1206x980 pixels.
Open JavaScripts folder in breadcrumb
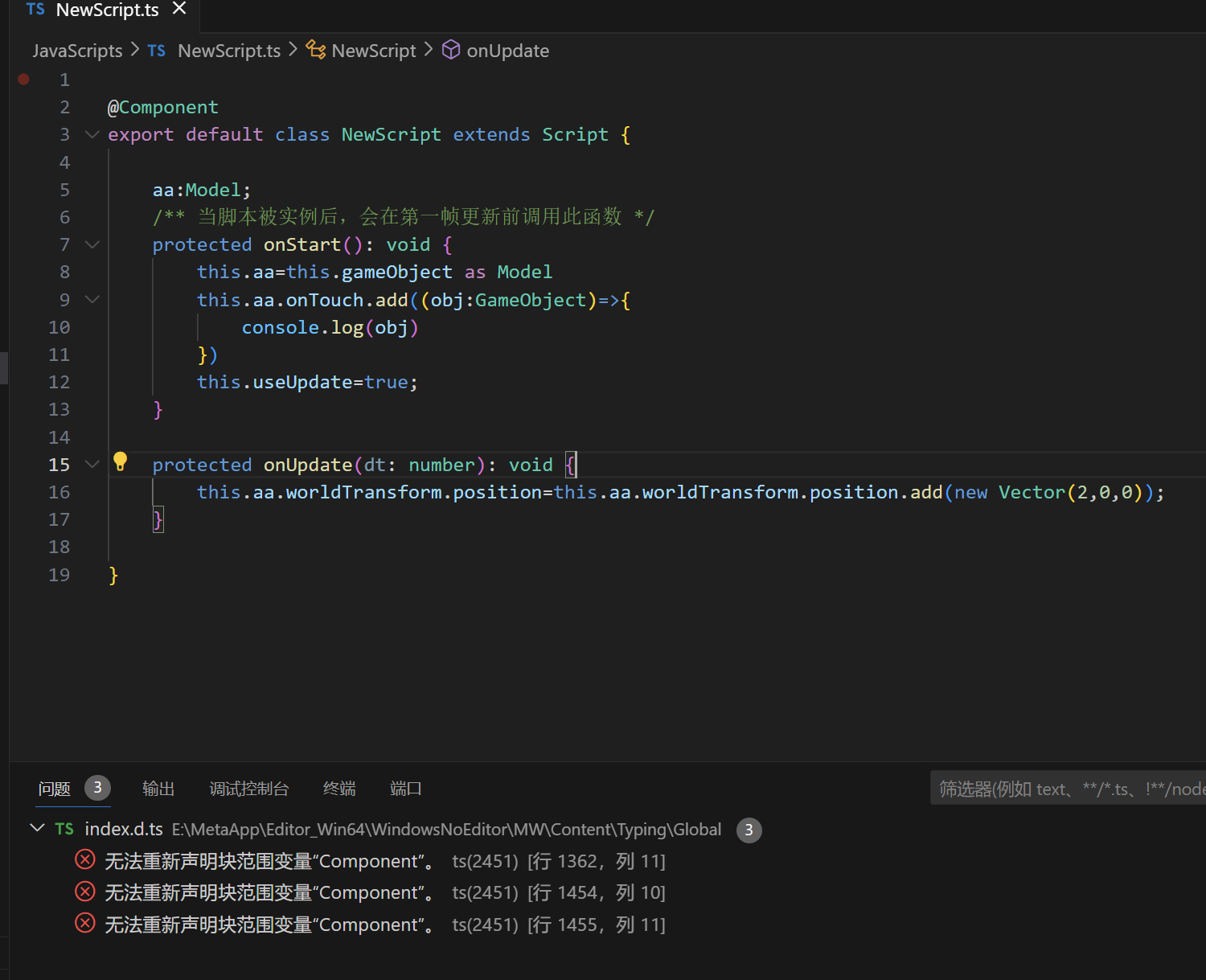pos(77,51)
